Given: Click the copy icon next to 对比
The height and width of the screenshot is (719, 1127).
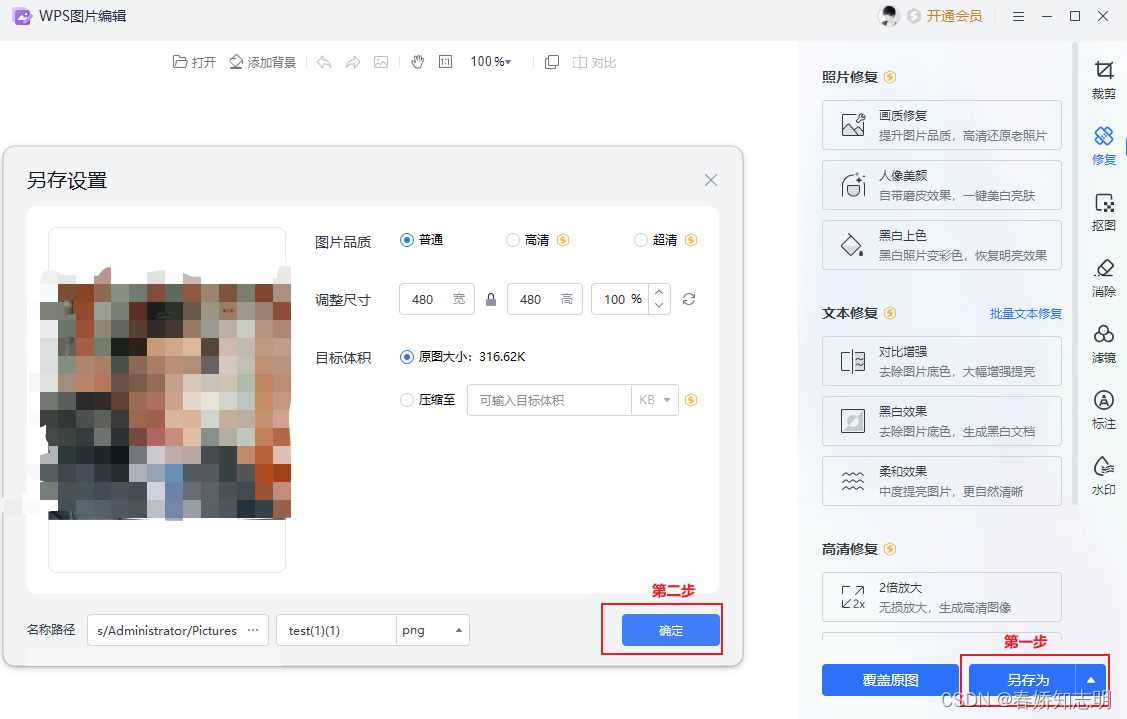Looking at the screenshot, I should click(552, 63).
